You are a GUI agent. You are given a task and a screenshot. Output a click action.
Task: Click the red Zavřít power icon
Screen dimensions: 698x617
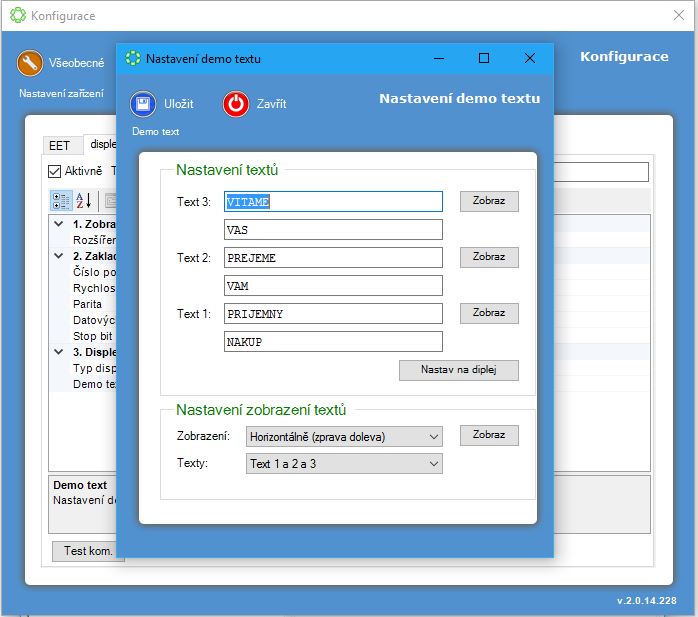pos(236,104)
